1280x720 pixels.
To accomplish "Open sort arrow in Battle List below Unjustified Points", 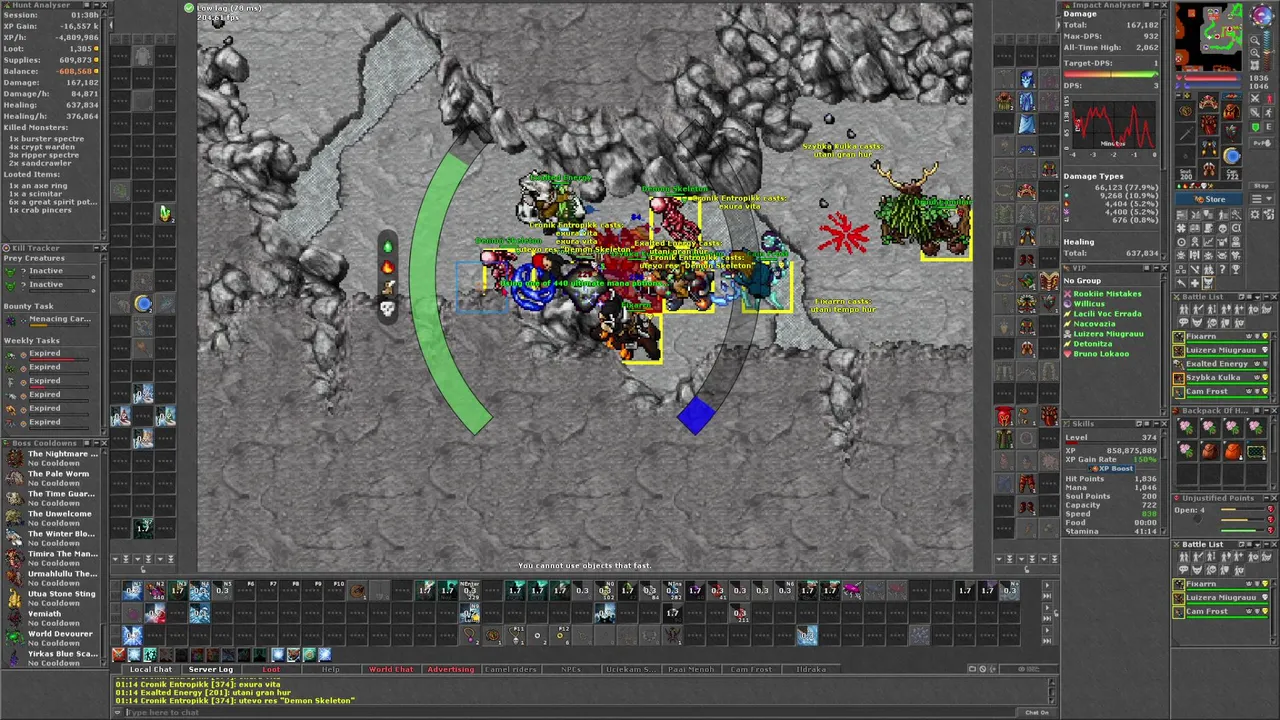I will [1256, 545].
